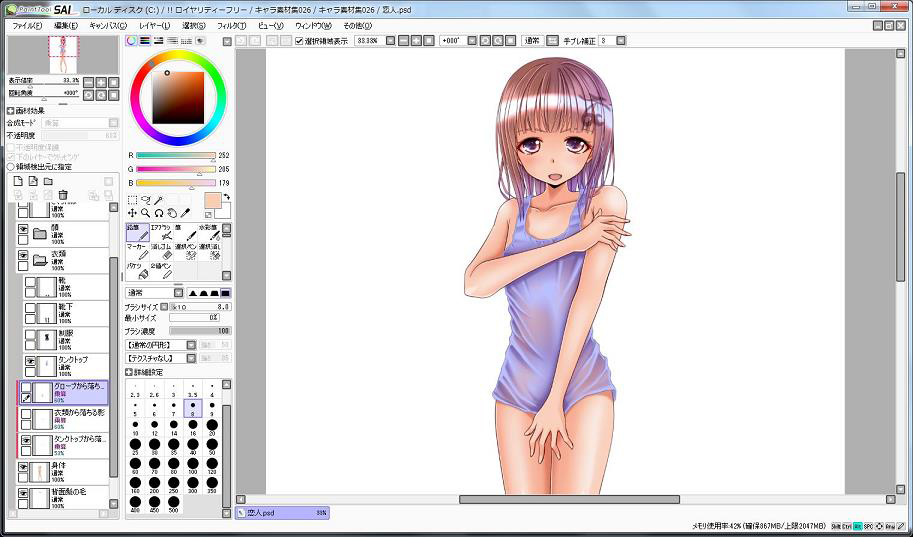Screen dimensions: 913x537
Task: Activate the magic wand selection tool
Action: coord(159,200)
